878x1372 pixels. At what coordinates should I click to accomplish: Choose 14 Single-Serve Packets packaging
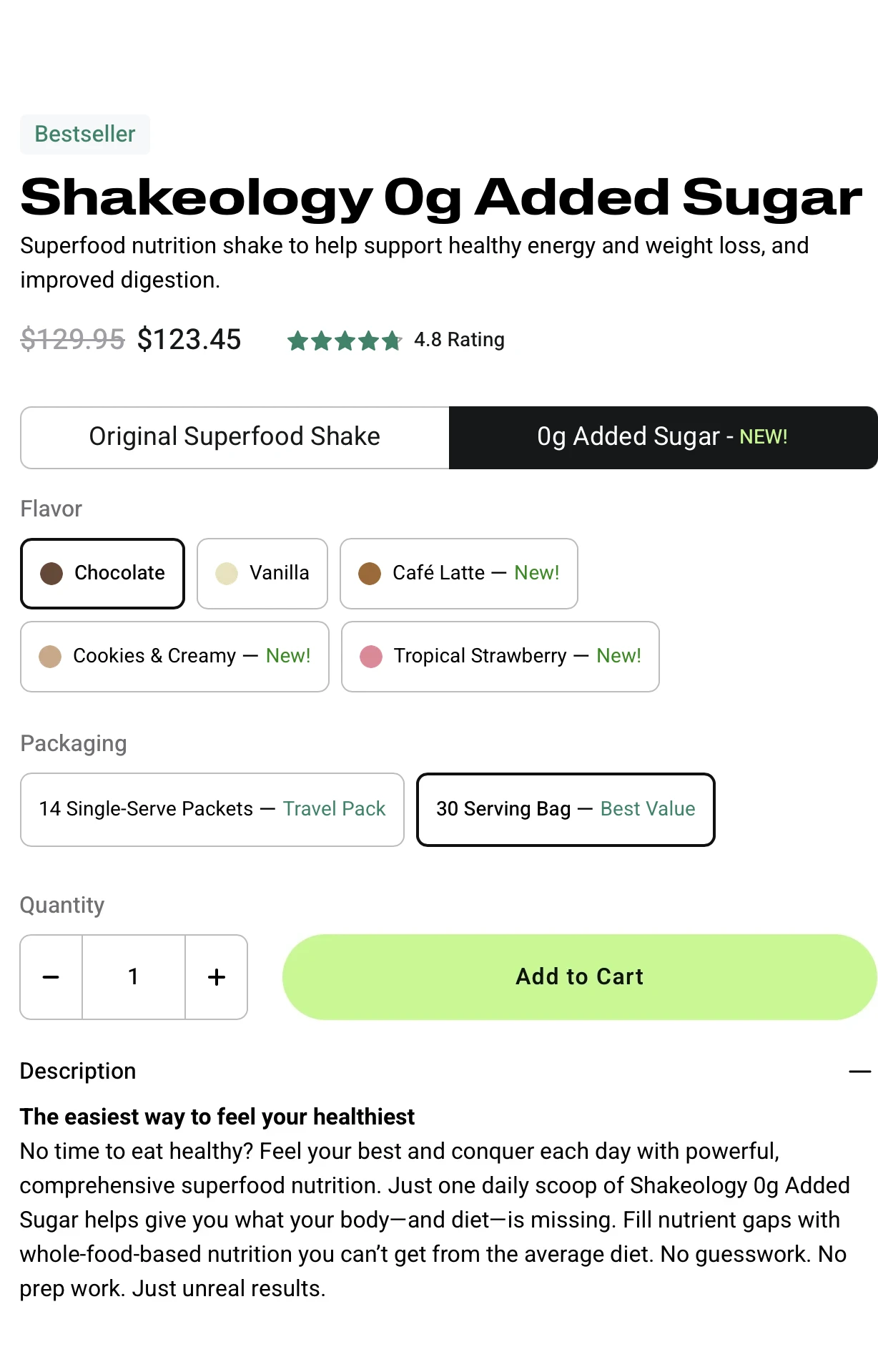(212, 809)
